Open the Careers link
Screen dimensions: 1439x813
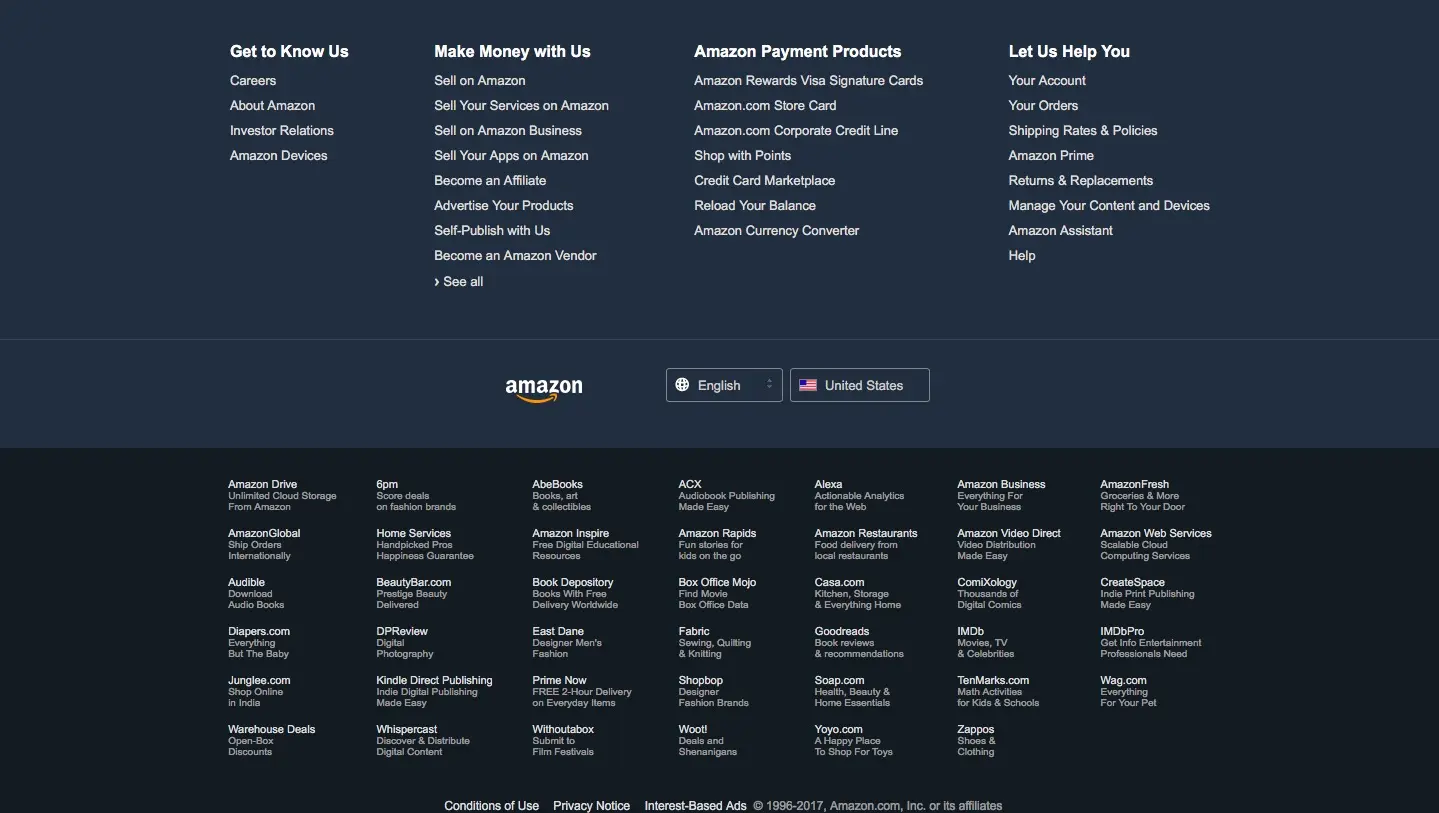click(x=253, y=81)
